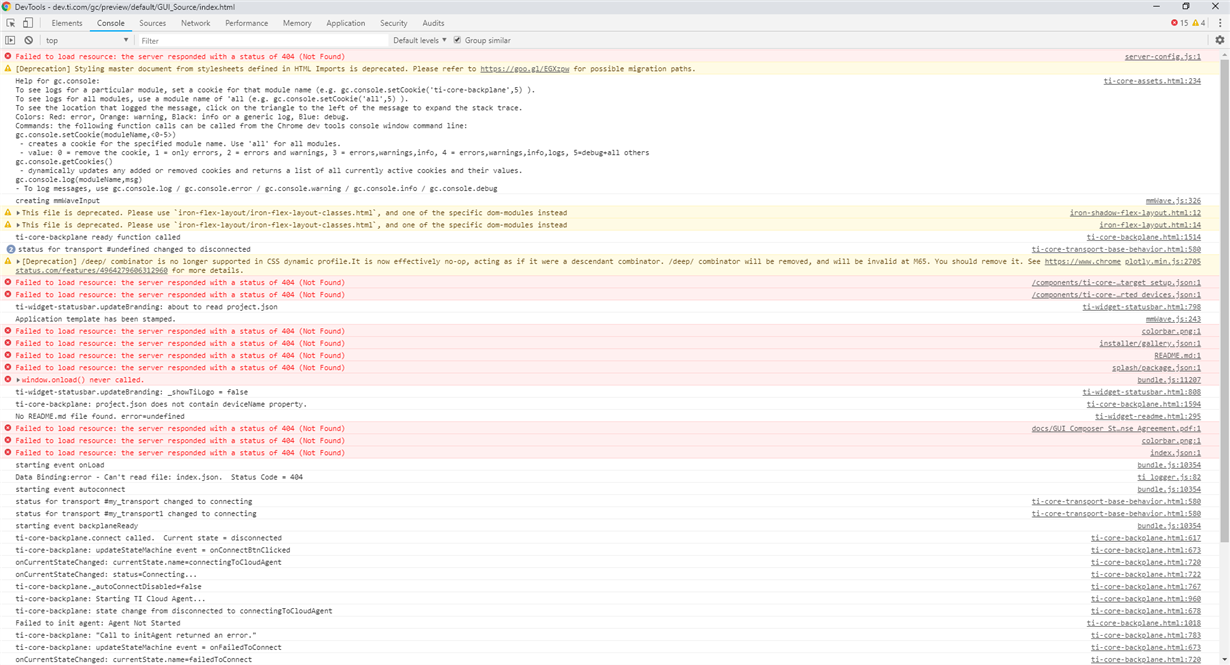The image size is (1230, 665).
Task: Switch to the Network tab
Action: pyautogui.click(x=195, y=23)
